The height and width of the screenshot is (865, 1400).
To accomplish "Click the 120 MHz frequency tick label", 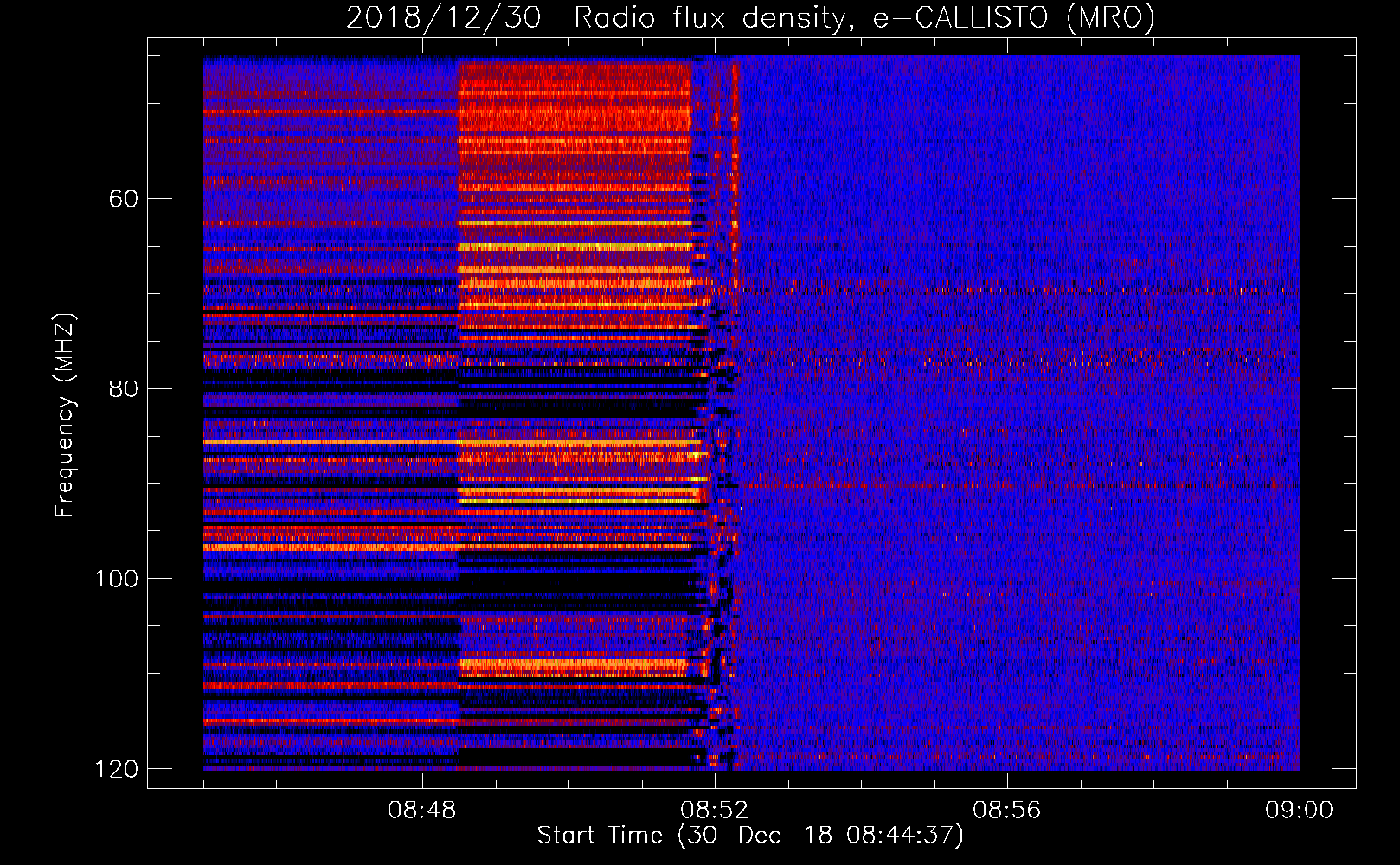I will (x=116, y=769).
